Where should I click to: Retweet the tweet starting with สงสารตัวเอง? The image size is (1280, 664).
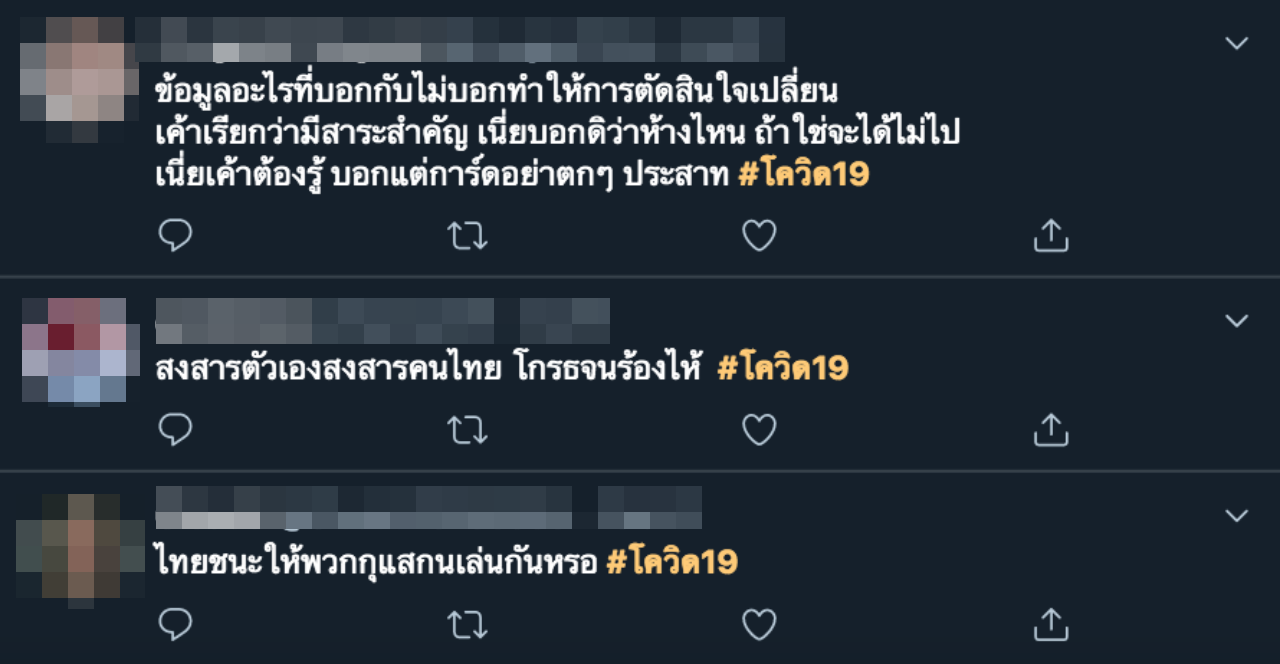(x=467, y=430)
